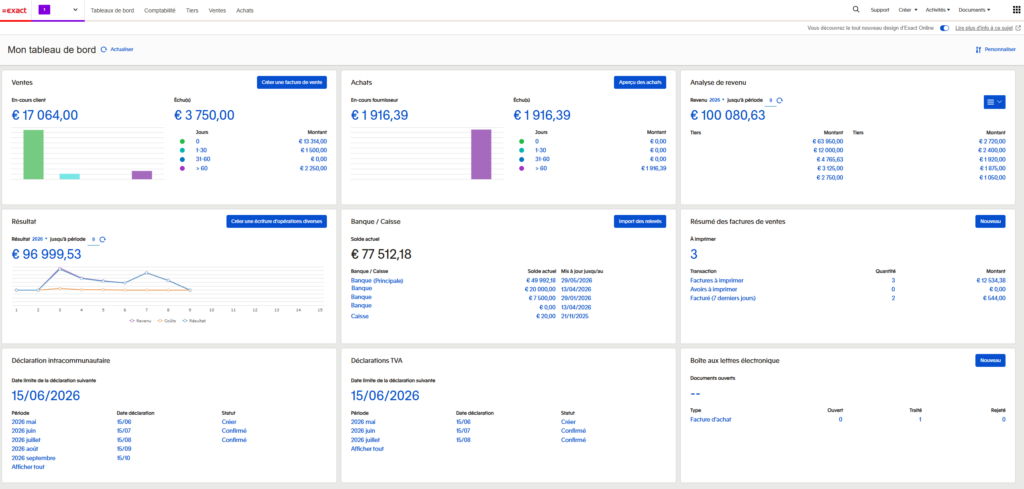
Task: Open the Personnaliser settings icon
Action: tap(978, 50)
